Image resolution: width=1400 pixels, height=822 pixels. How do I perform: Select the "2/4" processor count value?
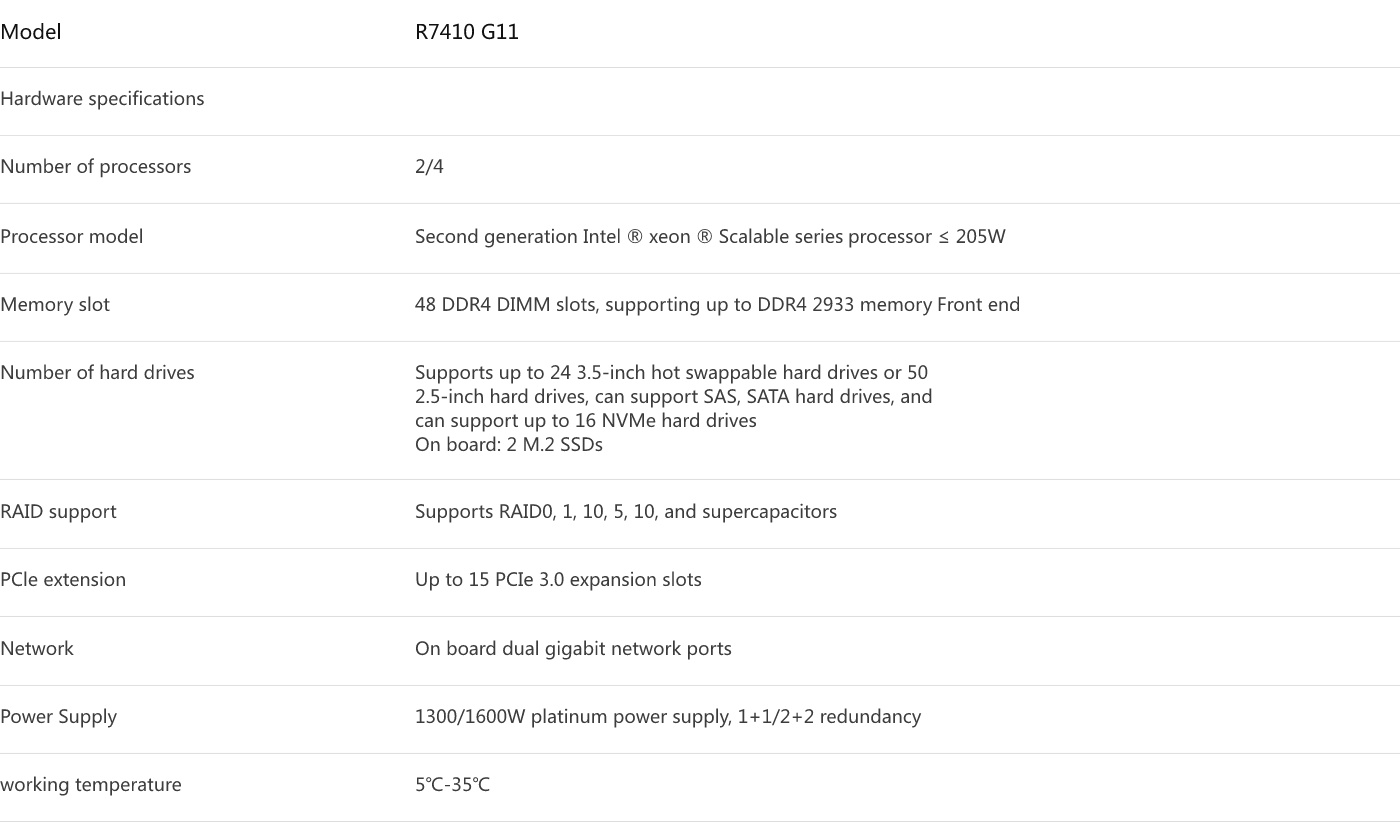point(429,167)
